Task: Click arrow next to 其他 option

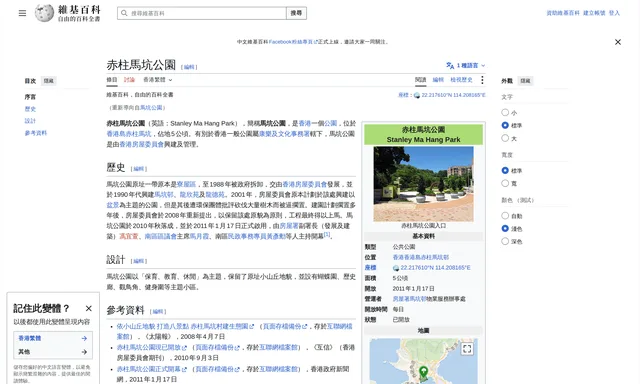Action: (84, 352)
